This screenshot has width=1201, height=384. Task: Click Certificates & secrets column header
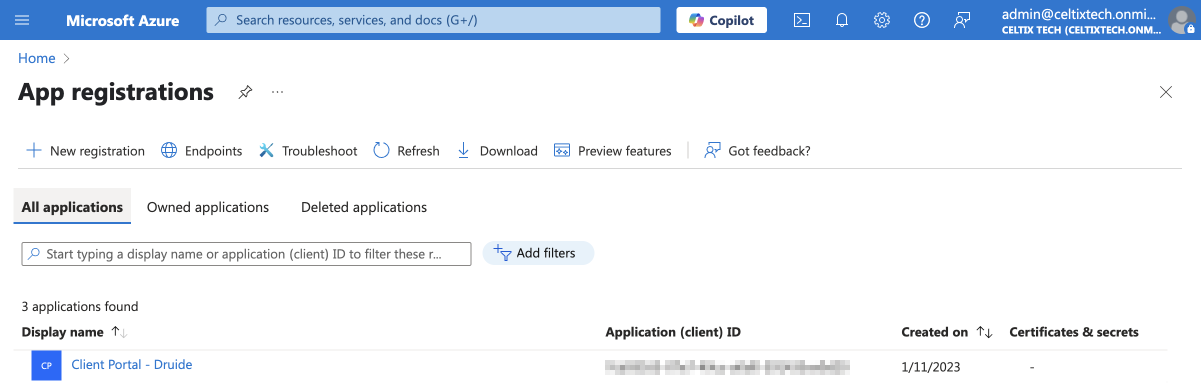tap(1074, 332)
